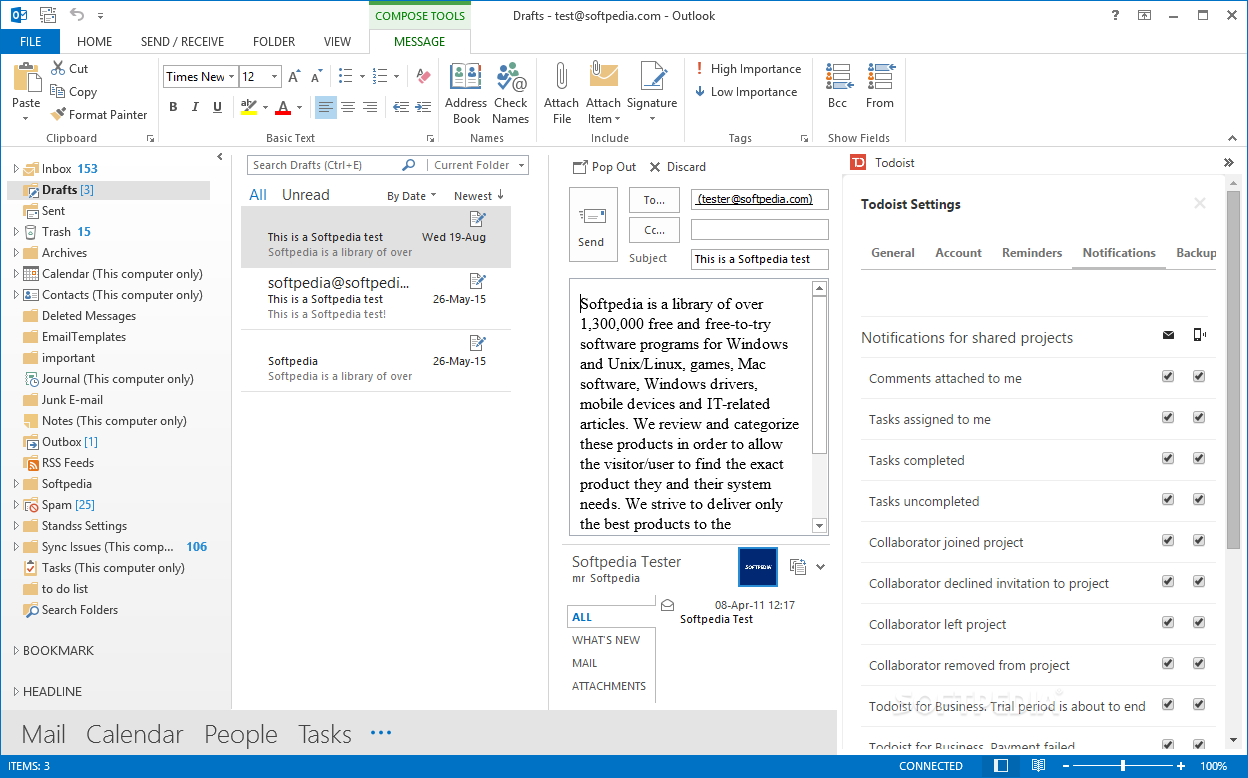Mark message as Low Importance

tap(747, 92)
